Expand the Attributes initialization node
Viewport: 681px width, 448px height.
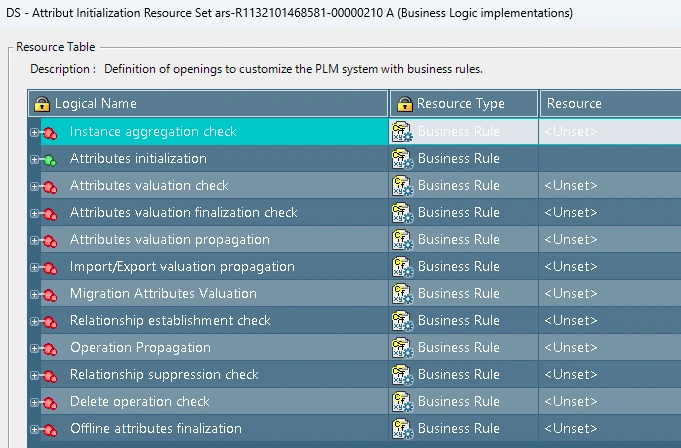pos(34,159)
